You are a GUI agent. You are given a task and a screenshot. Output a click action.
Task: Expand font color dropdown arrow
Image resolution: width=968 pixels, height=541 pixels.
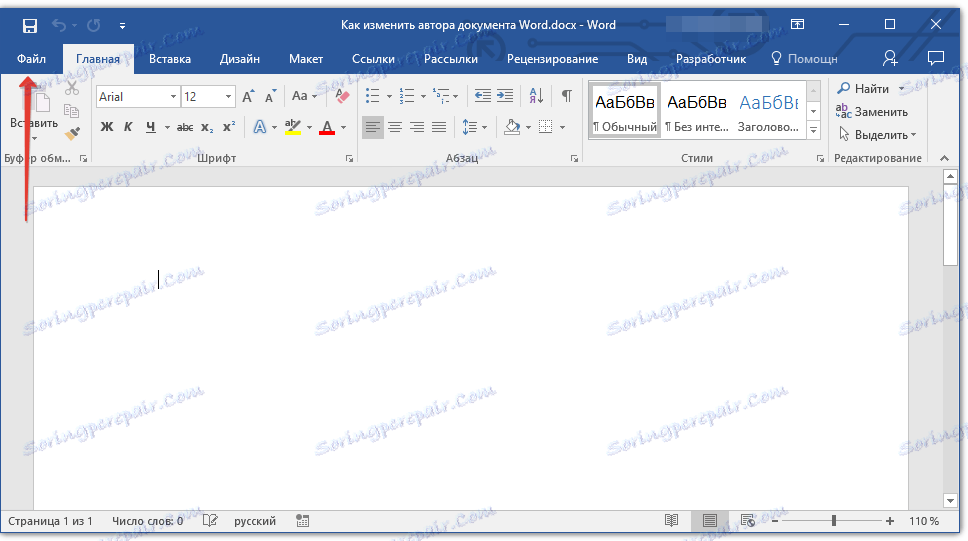pyautogui.click(x=343, y=128)
